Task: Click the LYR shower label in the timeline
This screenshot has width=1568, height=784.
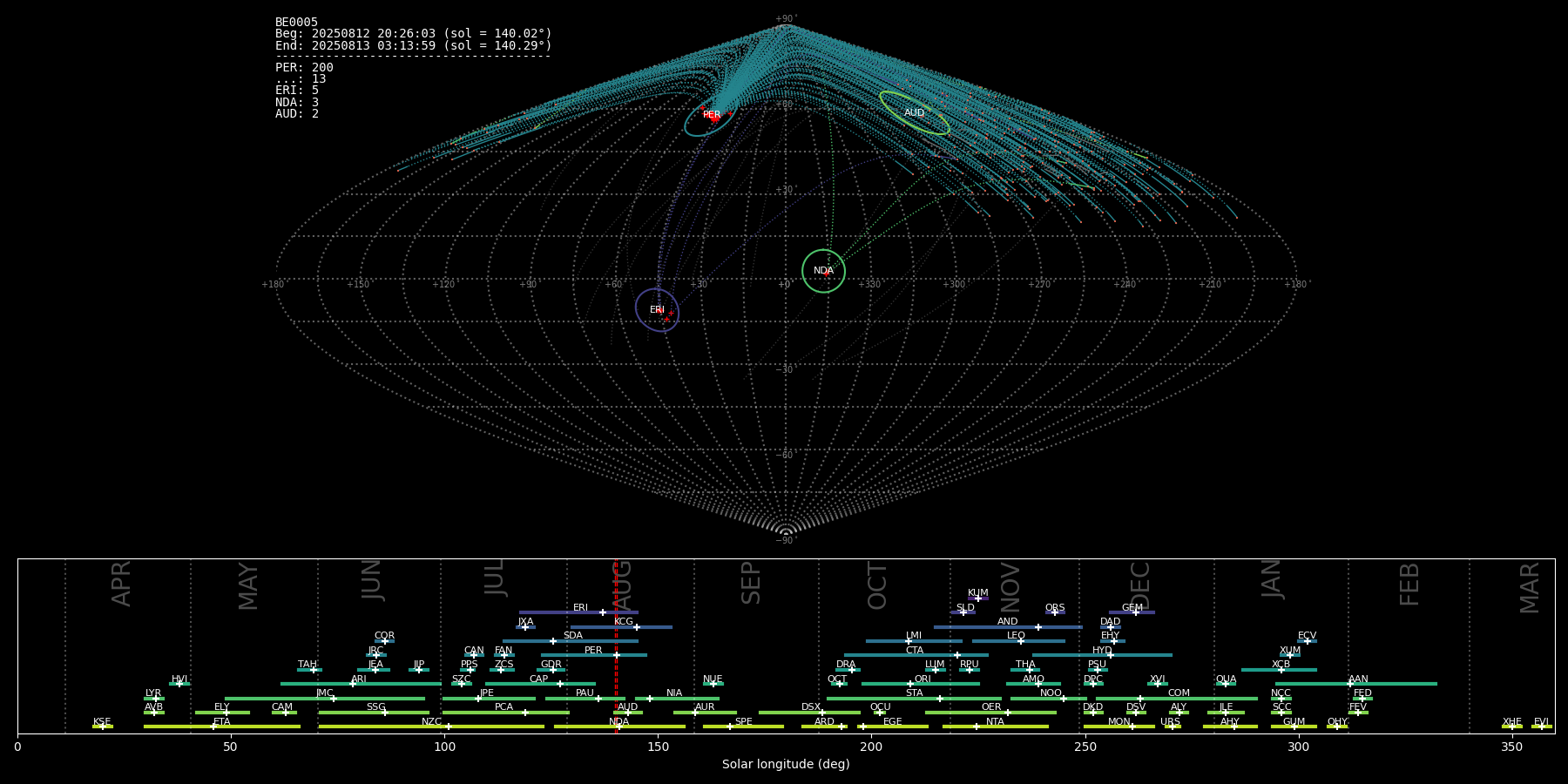Action: coord(153,693)
